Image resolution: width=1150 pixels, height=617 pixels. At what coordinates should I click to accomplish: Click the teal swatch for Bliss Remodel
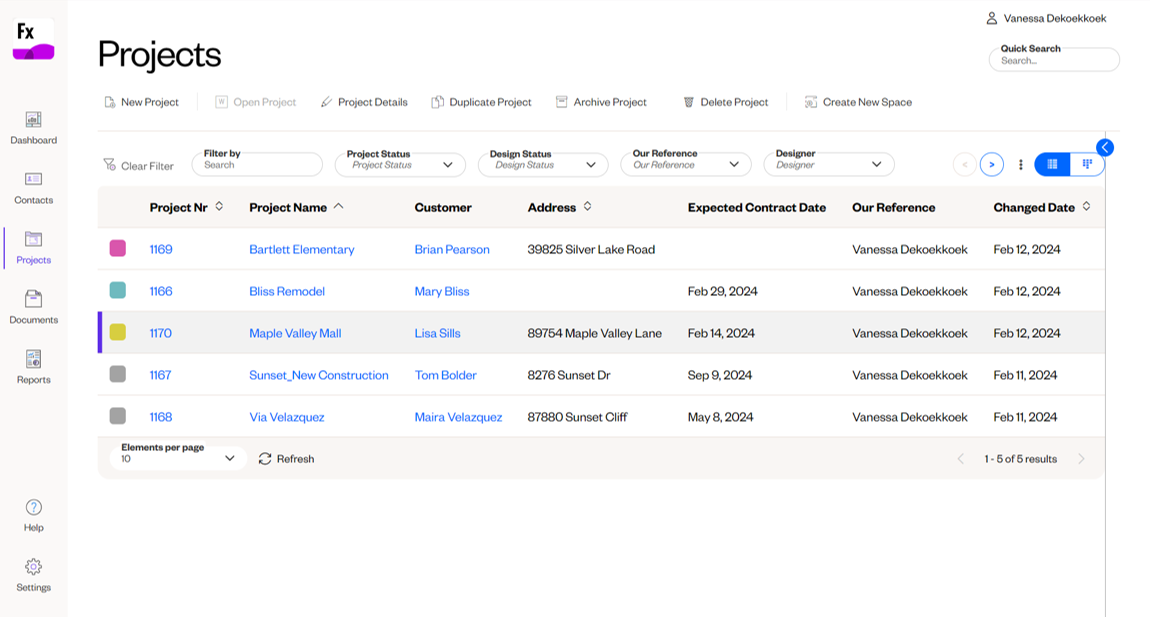pos(117,291)
